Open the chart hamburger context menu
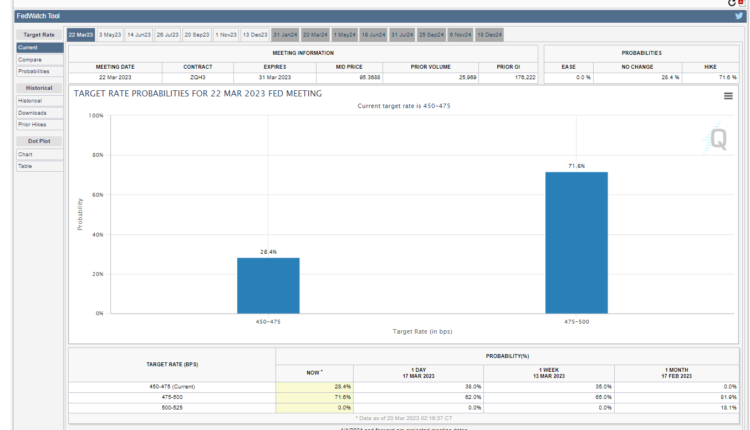750x430 pixels. (x=728, y=96)
